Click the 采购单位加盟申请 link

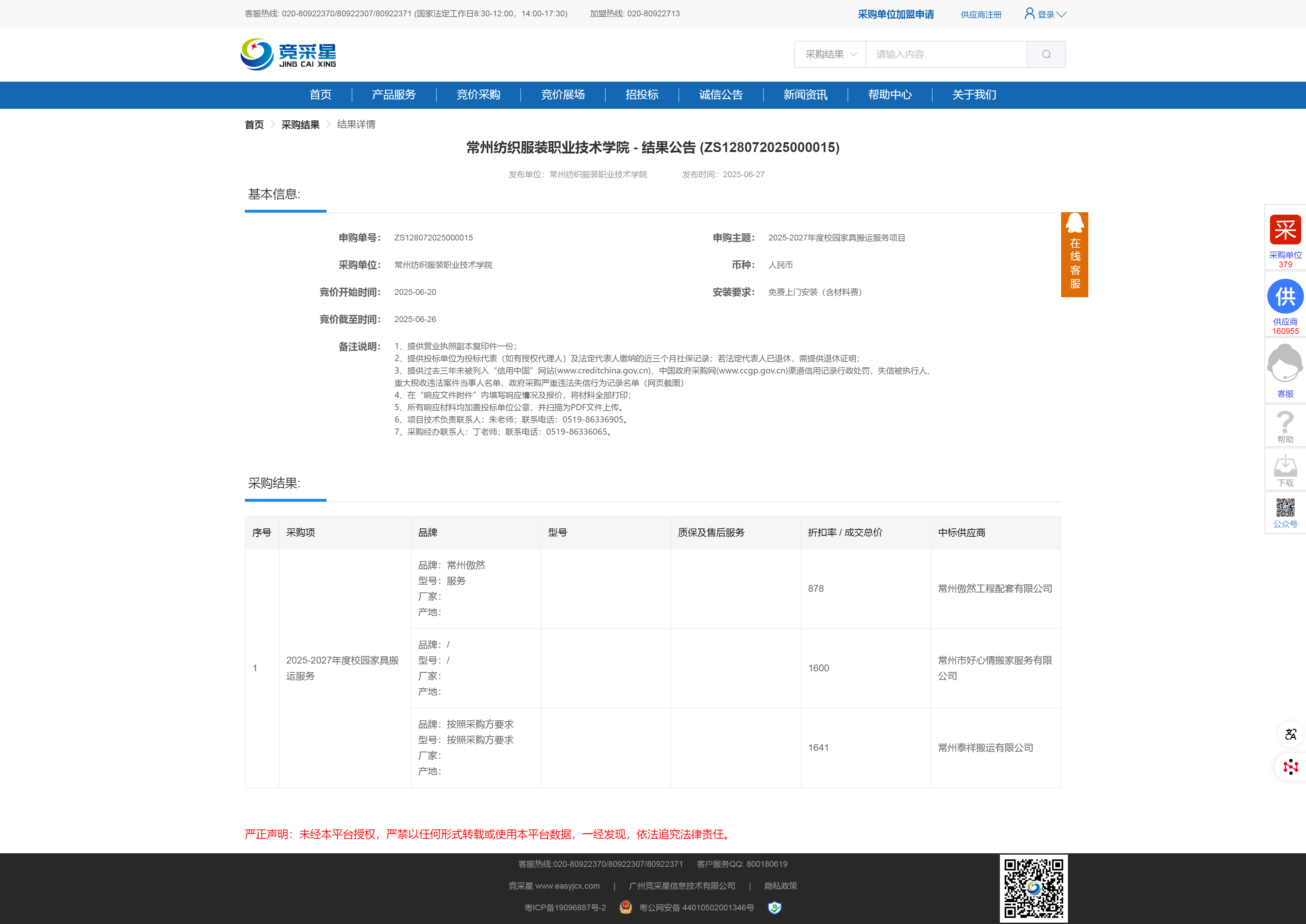point(895,14)
